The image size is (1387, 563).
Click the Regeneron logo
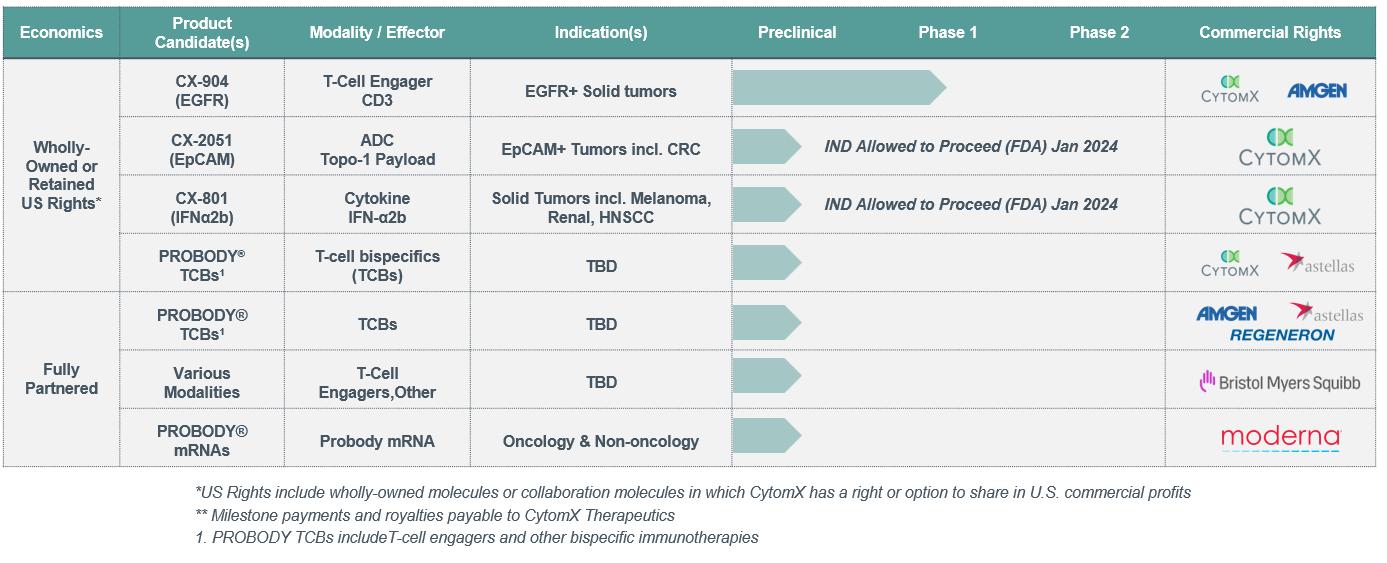1281,336
